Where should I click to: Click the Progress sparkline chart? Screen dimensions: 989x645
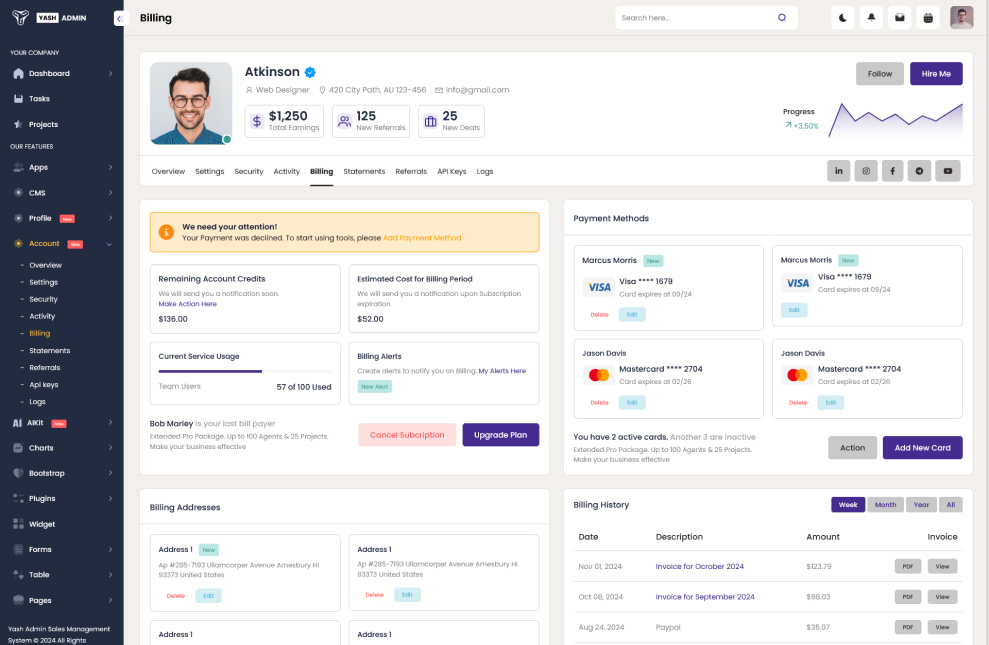[x=895, y=120]
